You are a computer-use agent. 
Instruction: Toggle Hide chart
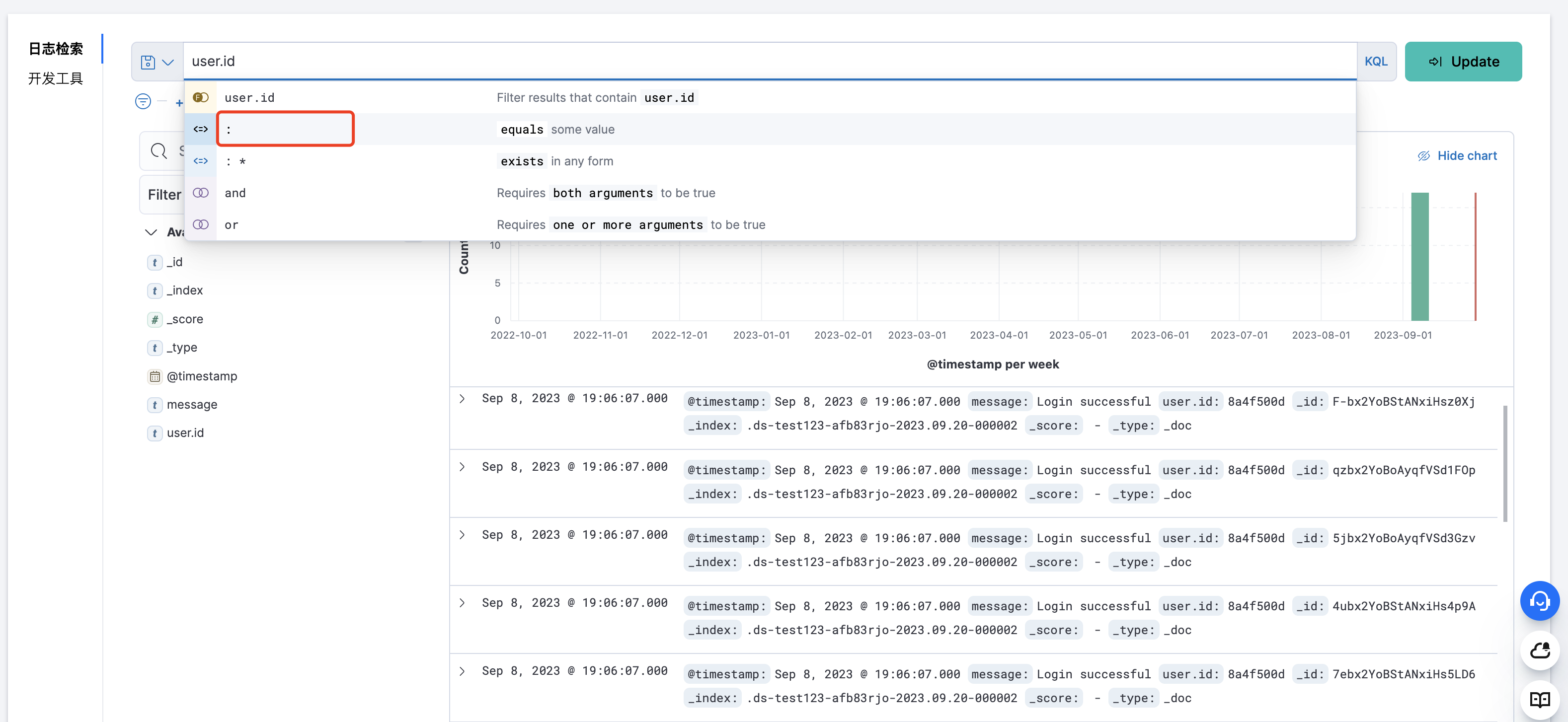pos(1457,156)
